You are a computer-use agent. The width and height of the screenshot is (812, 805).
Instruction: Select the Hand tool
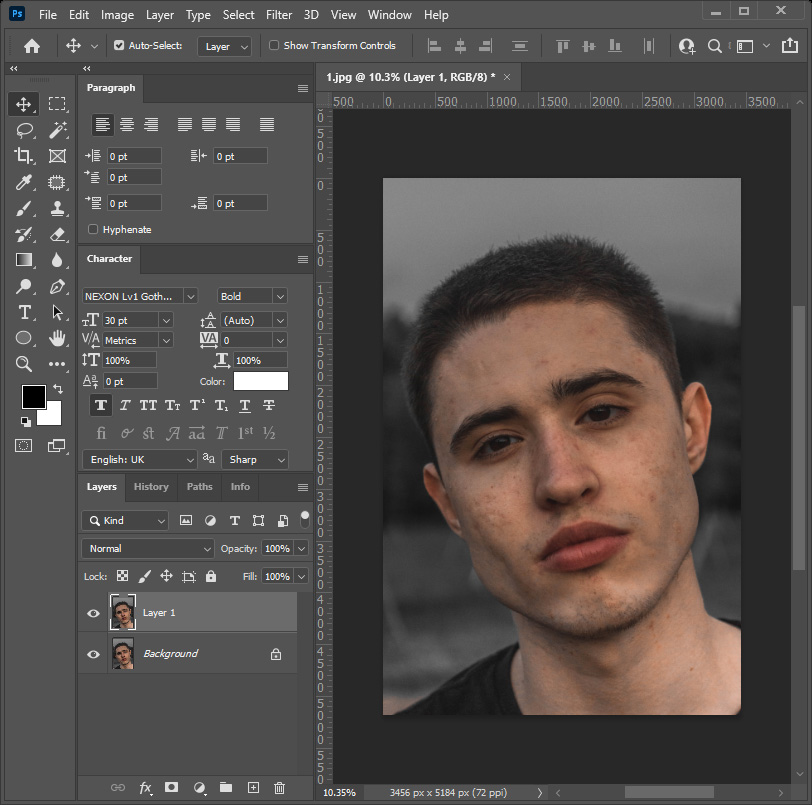pyautogui.click(x=57, y=338)
